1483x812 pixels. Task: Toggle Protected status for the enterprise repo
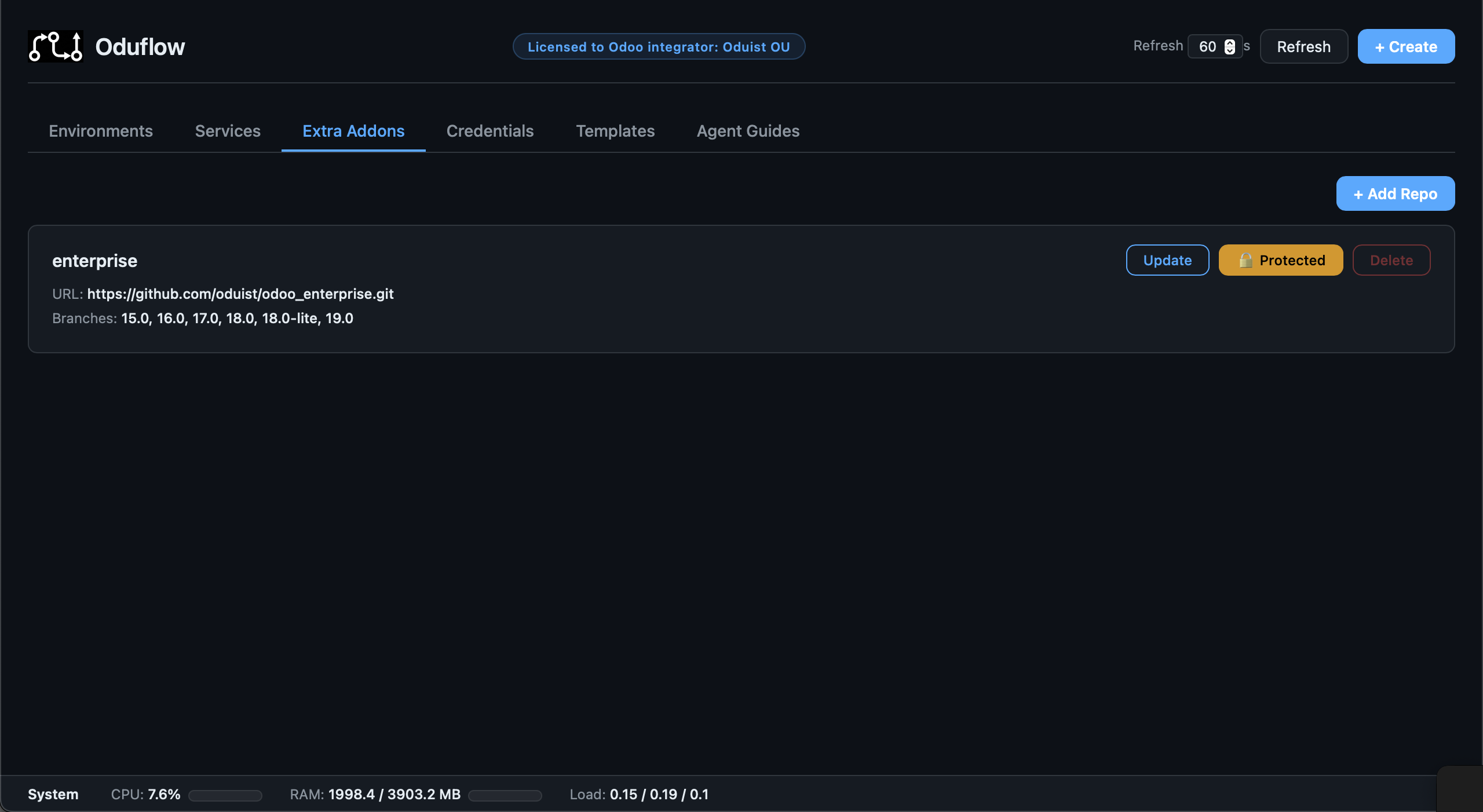coord(1280,260)
